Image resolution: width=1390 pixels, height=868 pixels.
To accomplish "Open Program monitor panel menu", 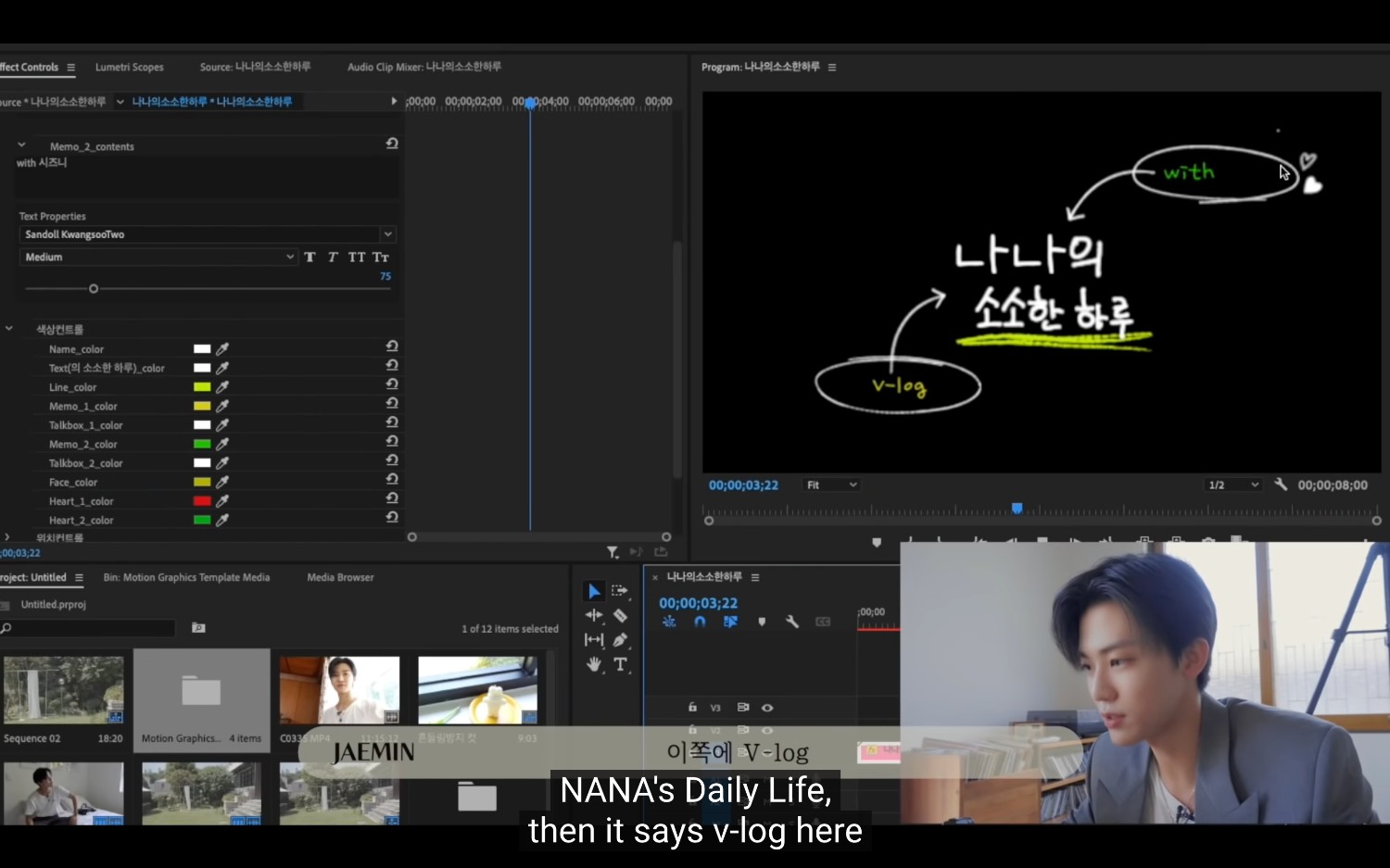I will (x=832, y=68).
